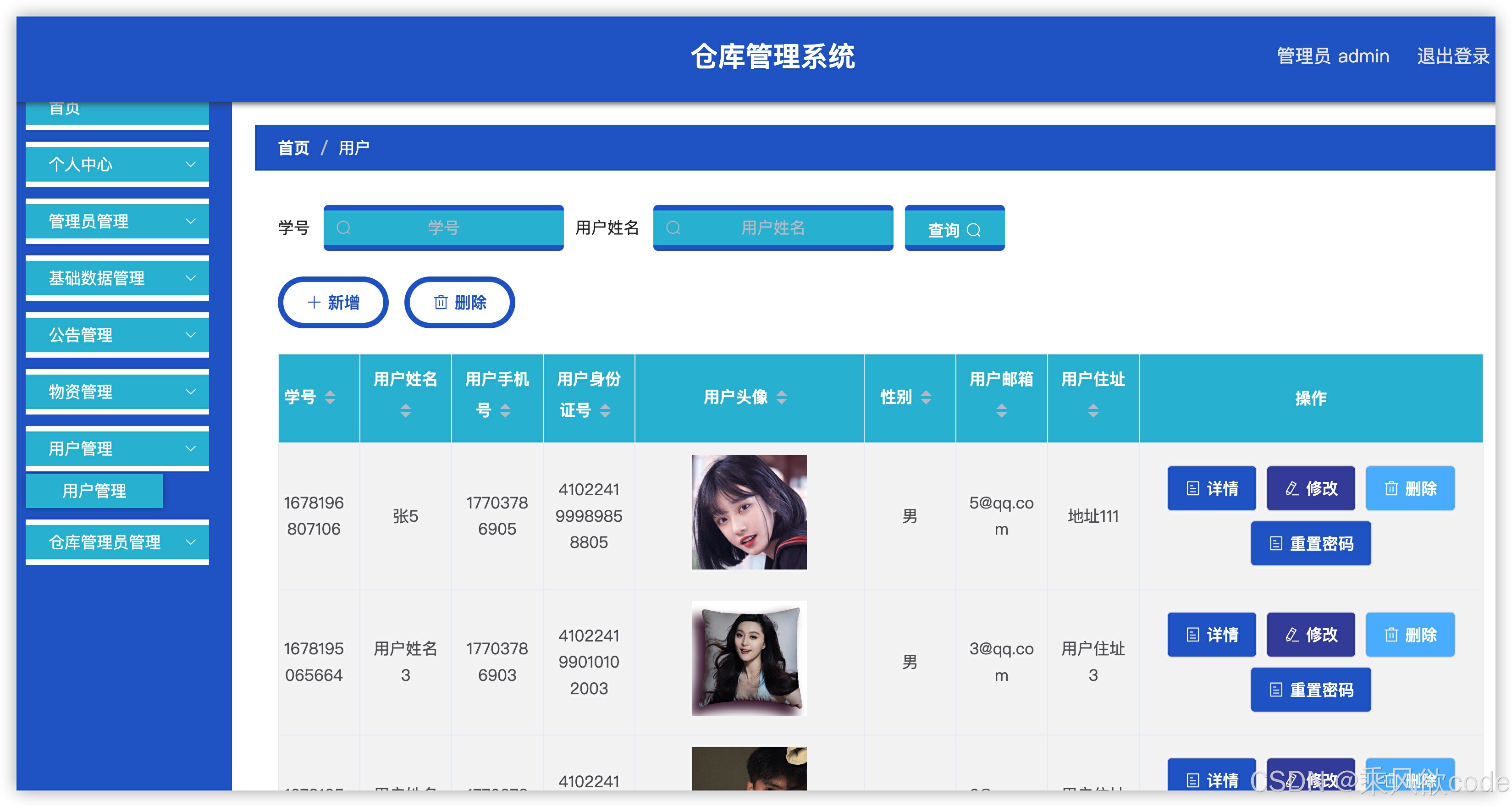Expand the 基础数据管理 menu chevron
The image size is (1512, 807).
[x=190, y=278]
